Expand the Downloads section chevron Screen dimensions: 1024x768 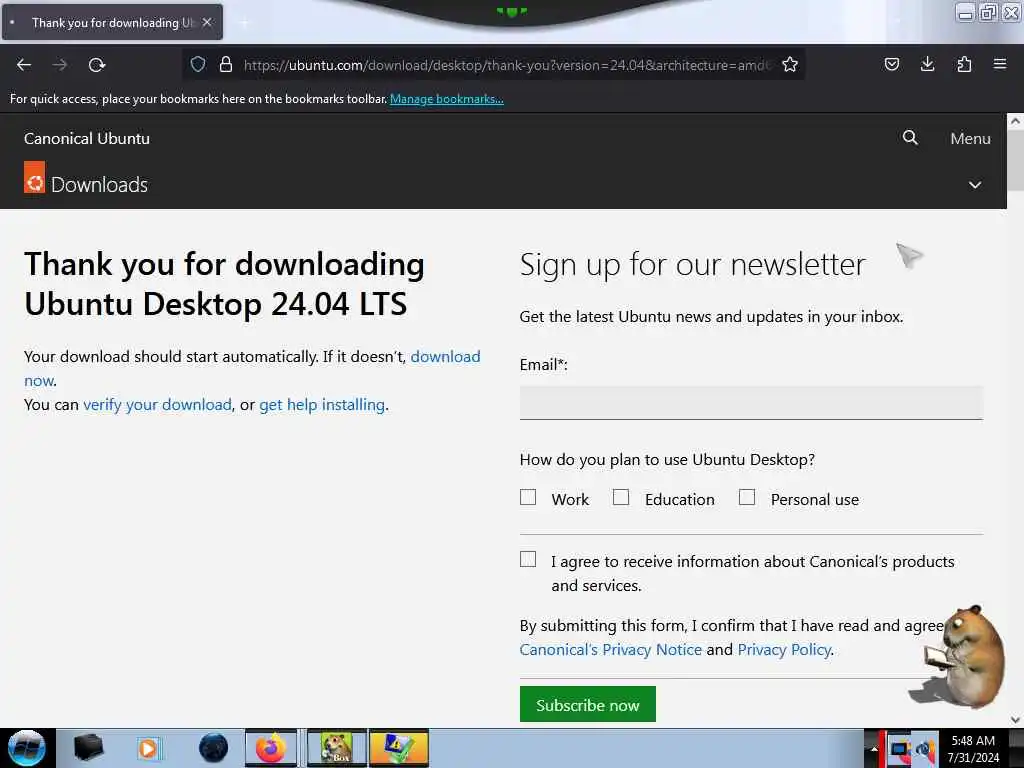coord(974,185)
